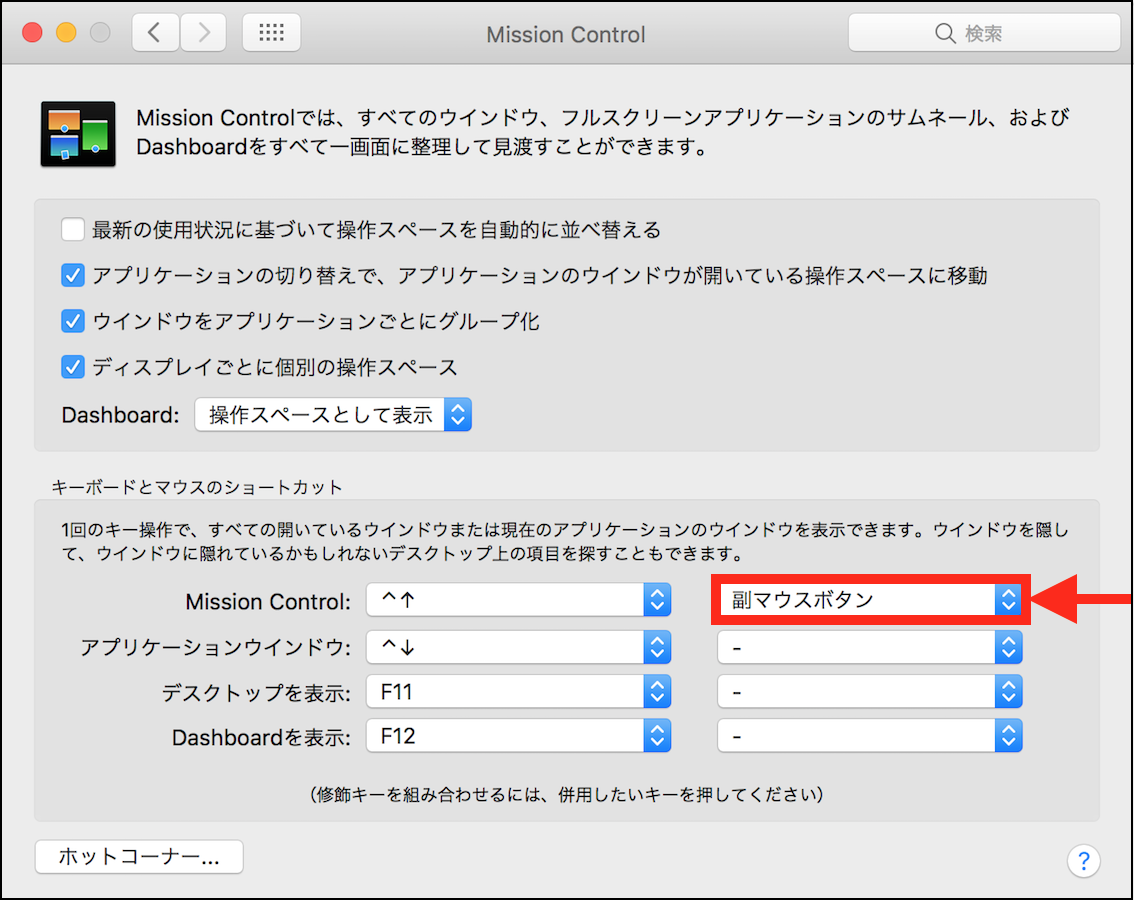Show all preferences grid icon
Screen dimensions: 1134x900
pyautogui.click(x=271, y=33)
